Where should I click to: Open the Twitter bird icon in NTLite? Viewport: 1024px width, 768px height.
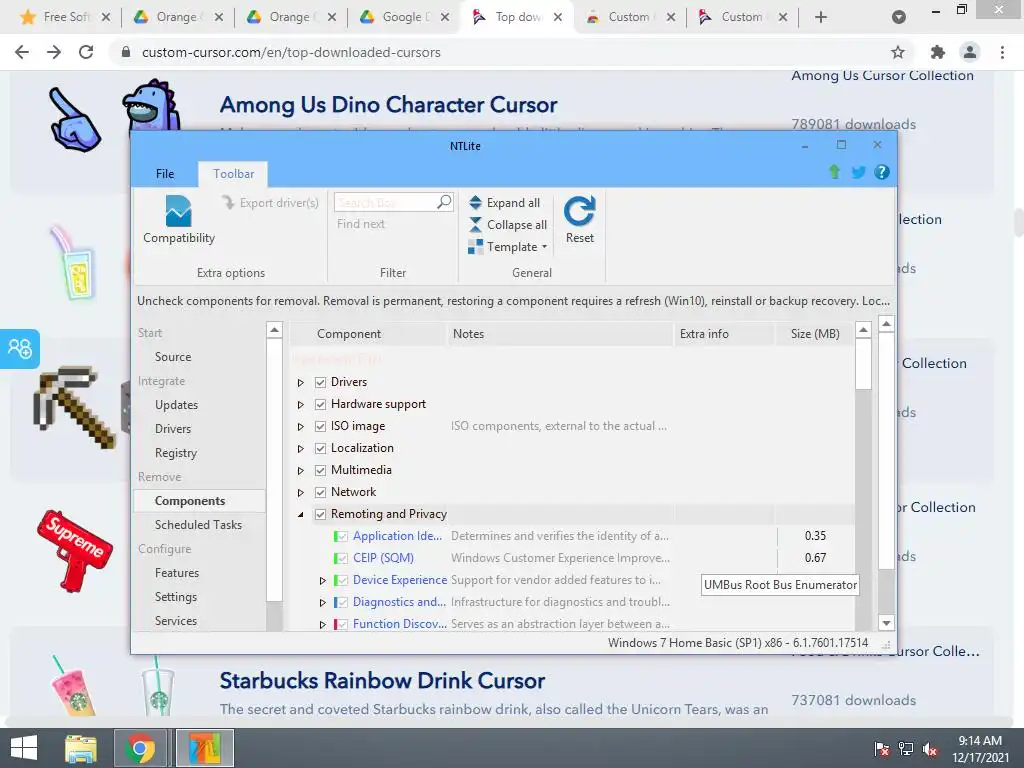click(x=858, y=172)
